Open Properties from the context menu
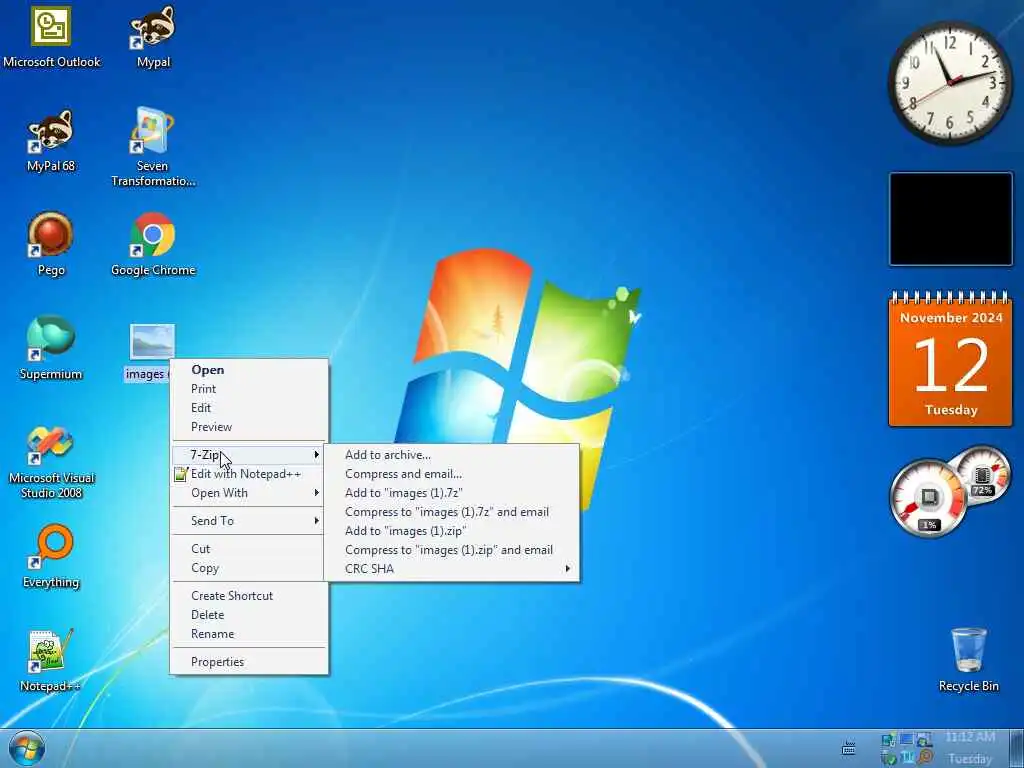Image resolution: width=1024 pixels, height=768 pixels. coord(249,662)
